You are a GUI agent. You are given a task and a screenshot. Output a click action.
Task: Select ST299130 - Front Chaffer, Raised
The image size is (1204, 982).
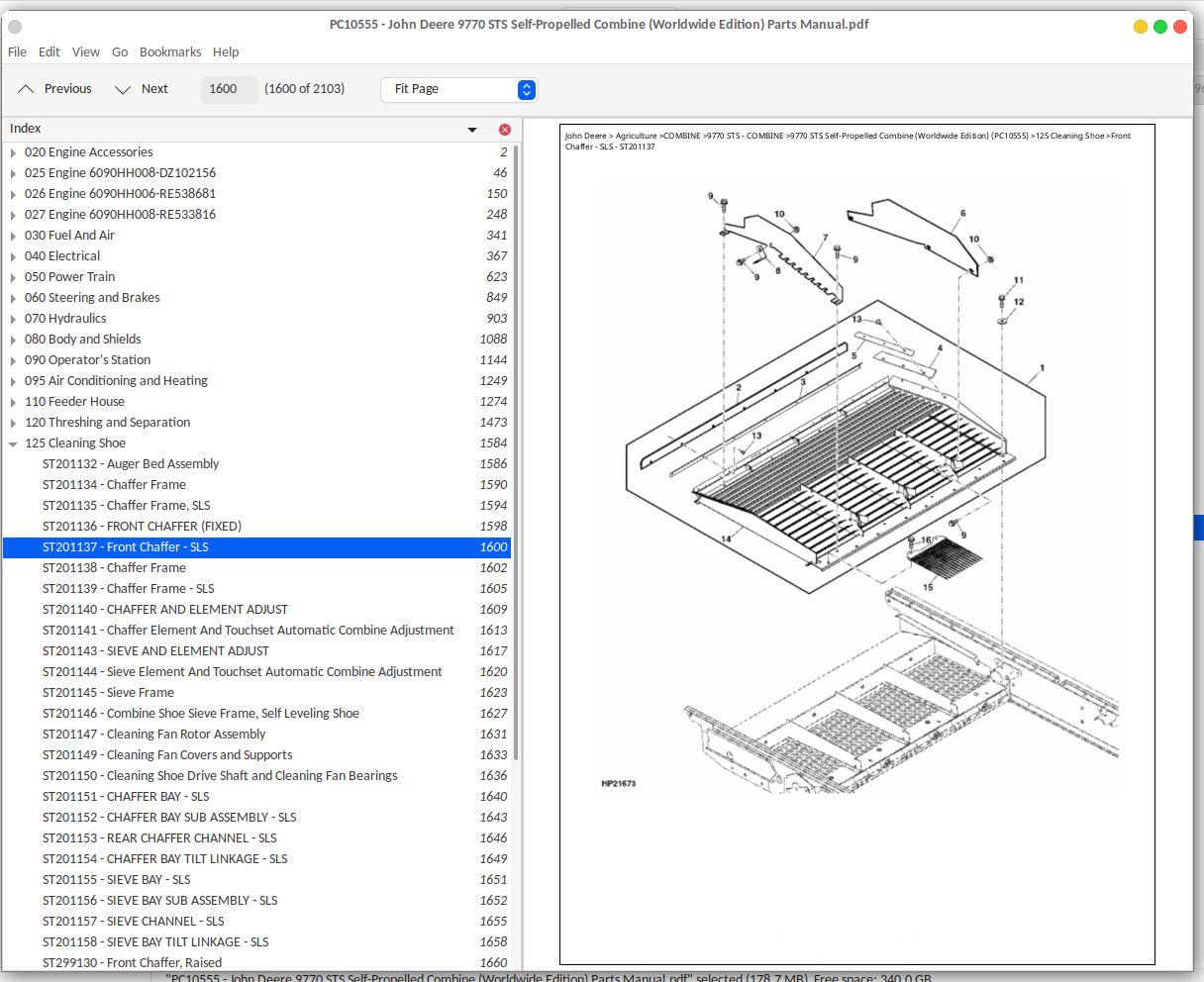pos(132,963)
